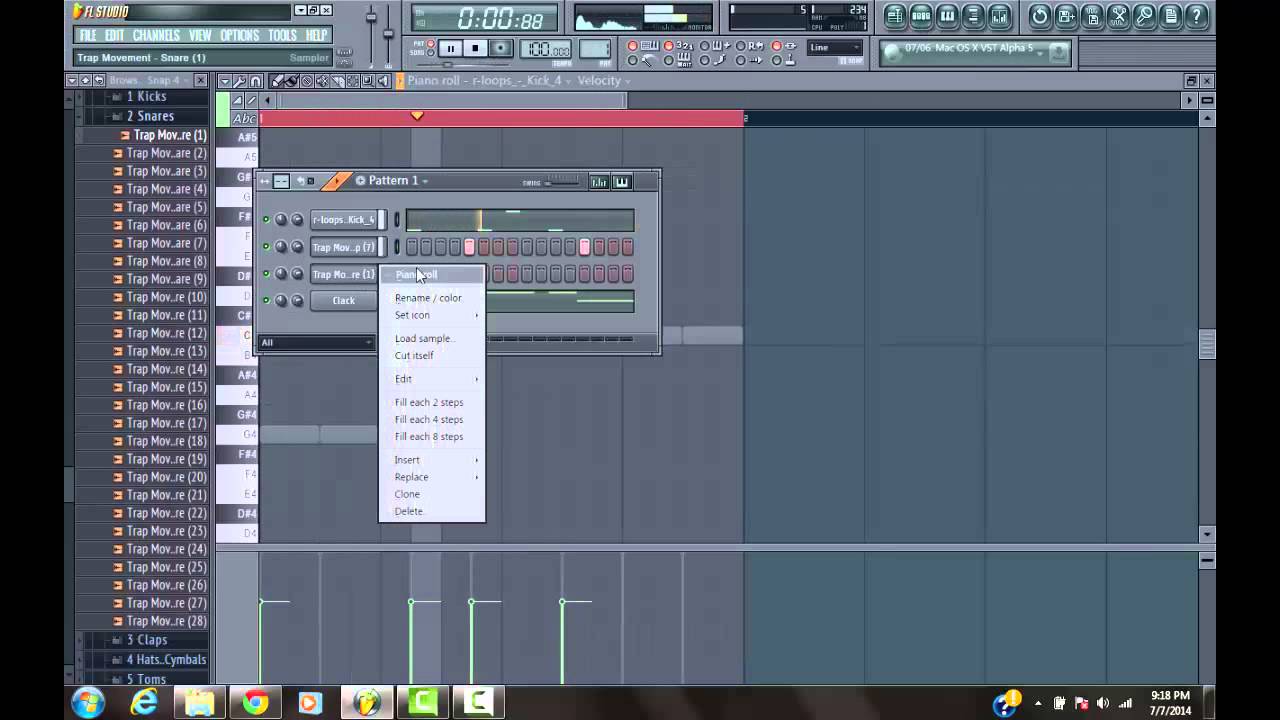Click the graph editor icon in step sequencer
The height and width of the screenshot is (720, 1280).
[x=599, y=181]
